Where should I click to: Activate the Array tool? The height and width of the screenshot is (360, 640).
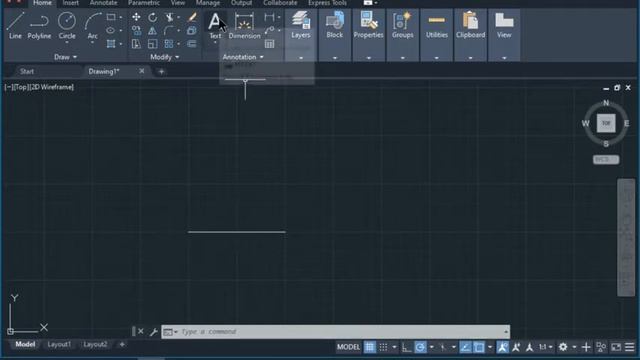169,44
